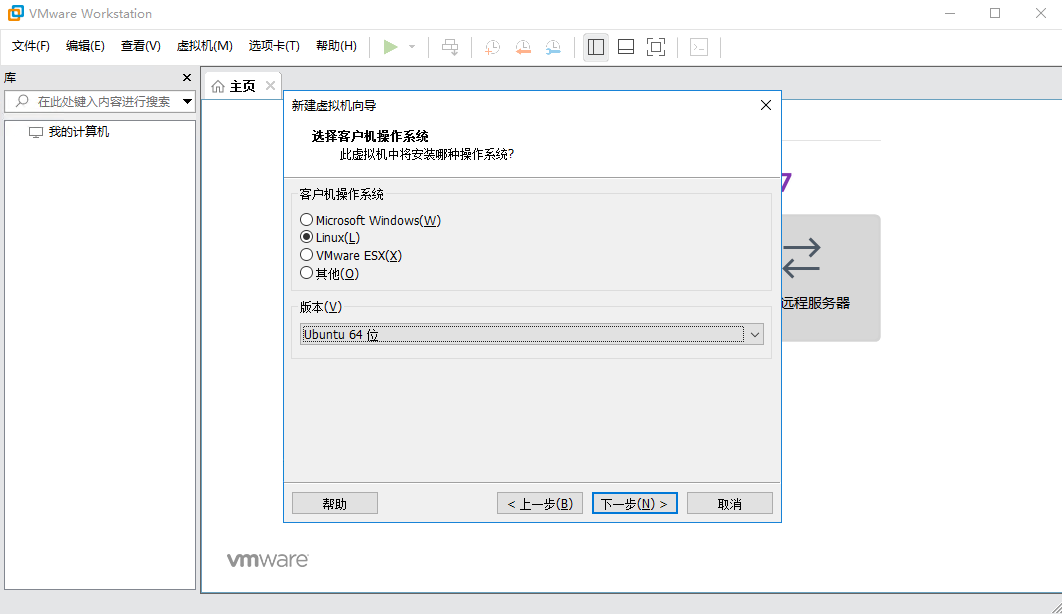
Task: Click the VMware Workstation app logo icon
Action: click(16, 13)
